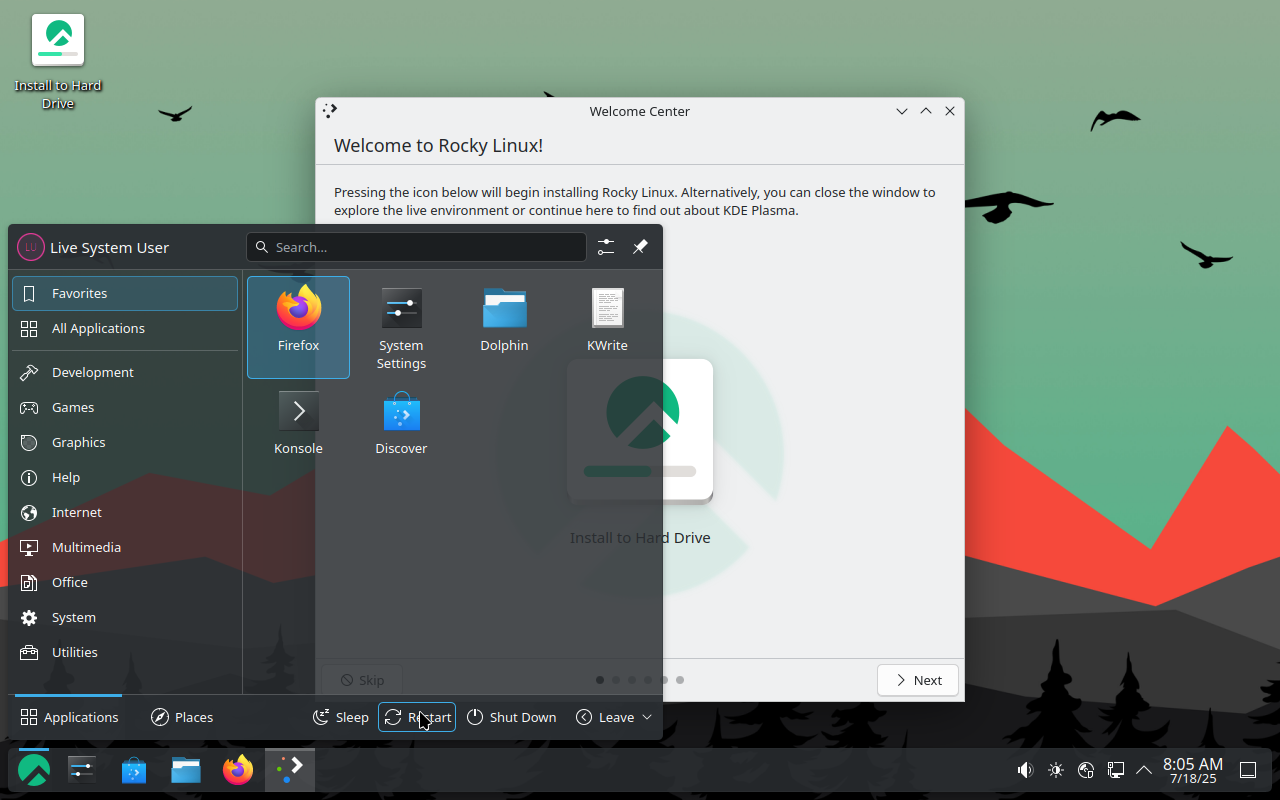The height and width of the screenshot is (800, 1280).
Task: Open the Development category
Action: [125, 372]
